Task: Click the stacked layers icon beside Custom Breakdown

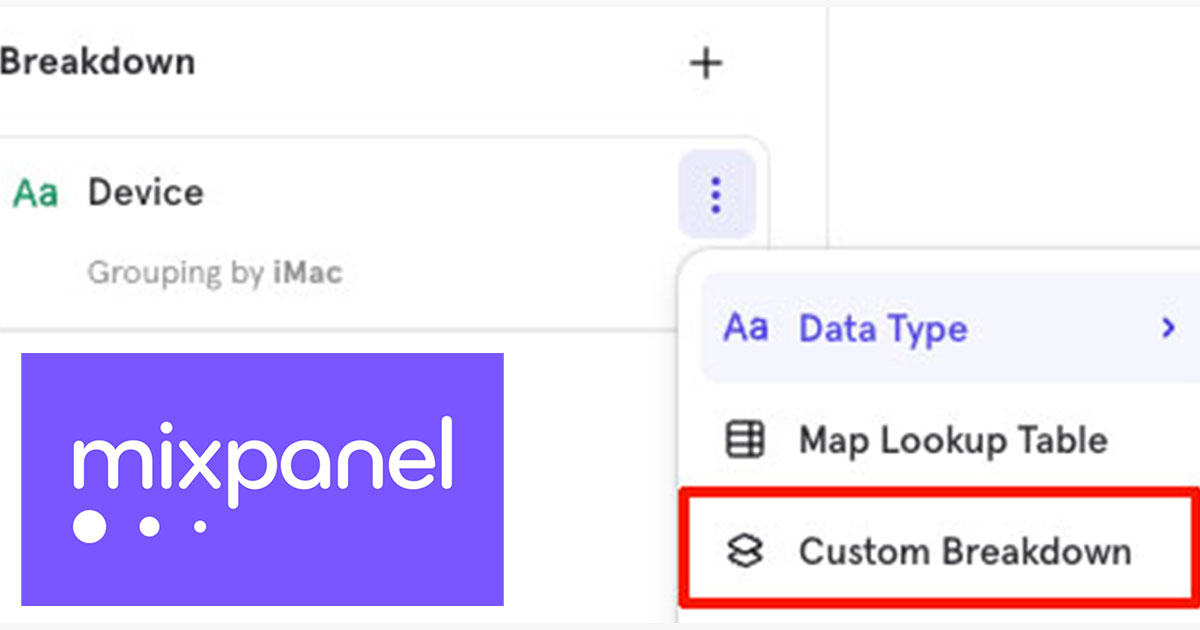Action: tap(745, 551)
